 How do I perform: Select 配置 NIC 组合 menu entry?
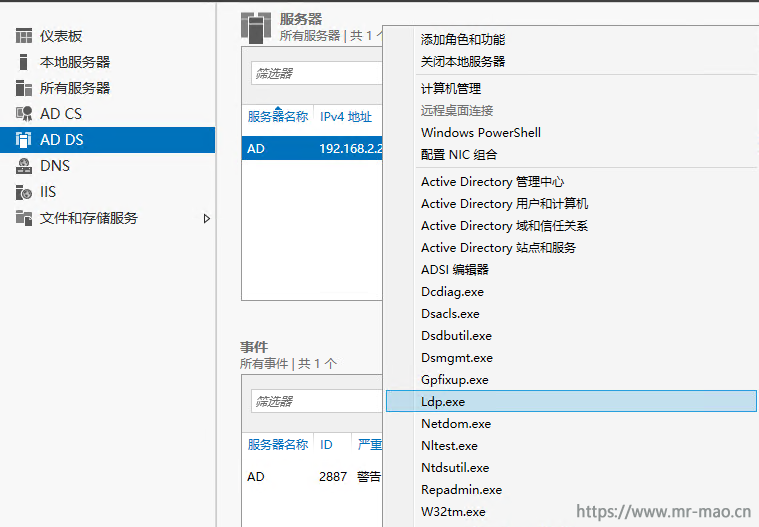pos(459,155)
